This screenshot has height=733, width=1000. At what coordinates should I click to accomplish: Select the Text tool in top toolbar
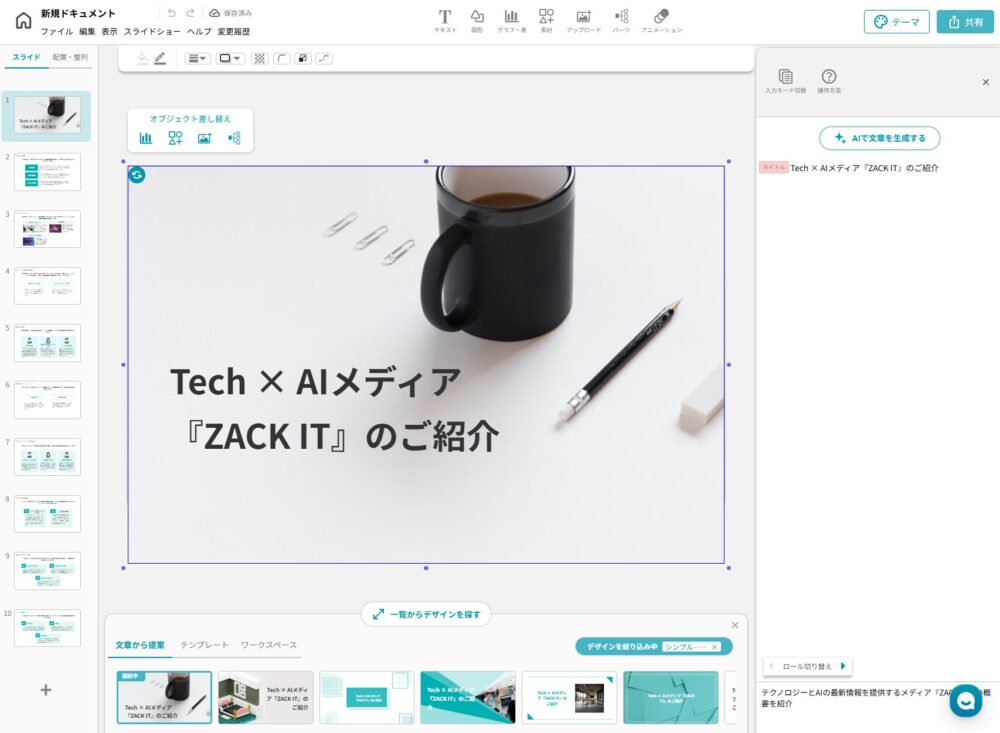[x=445, y=20]
